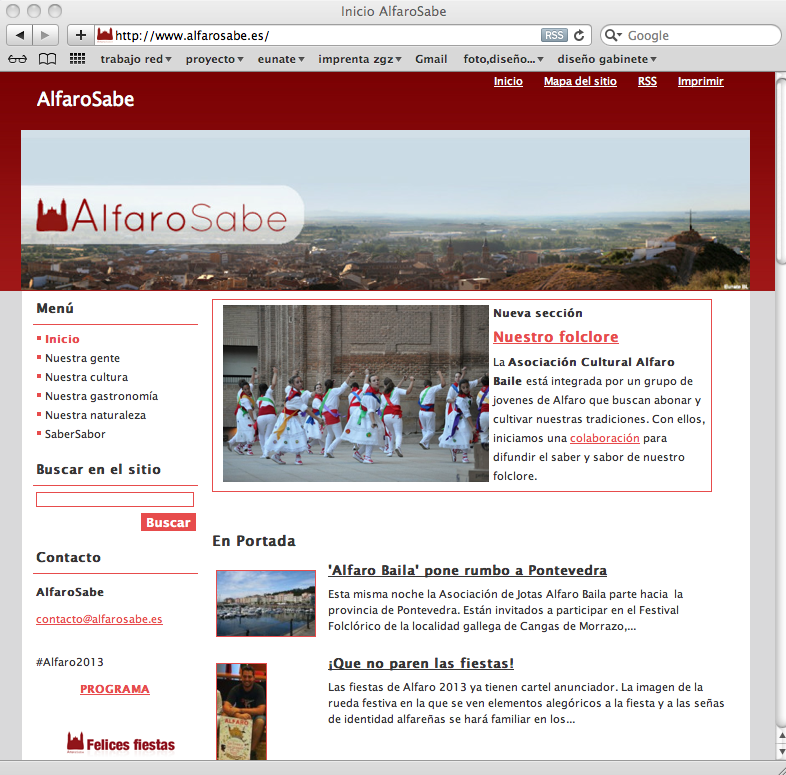Open Top Sites grid icon

point(77,59)
